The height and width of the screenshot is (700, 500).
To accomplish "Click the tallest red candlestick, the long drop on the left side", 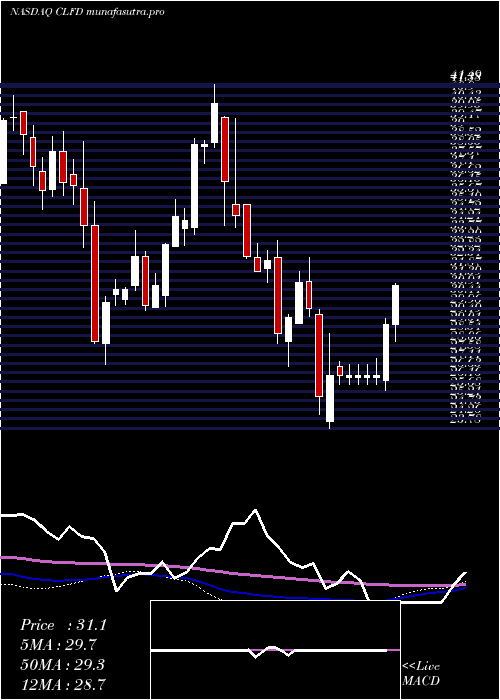I will pos(95,283).
